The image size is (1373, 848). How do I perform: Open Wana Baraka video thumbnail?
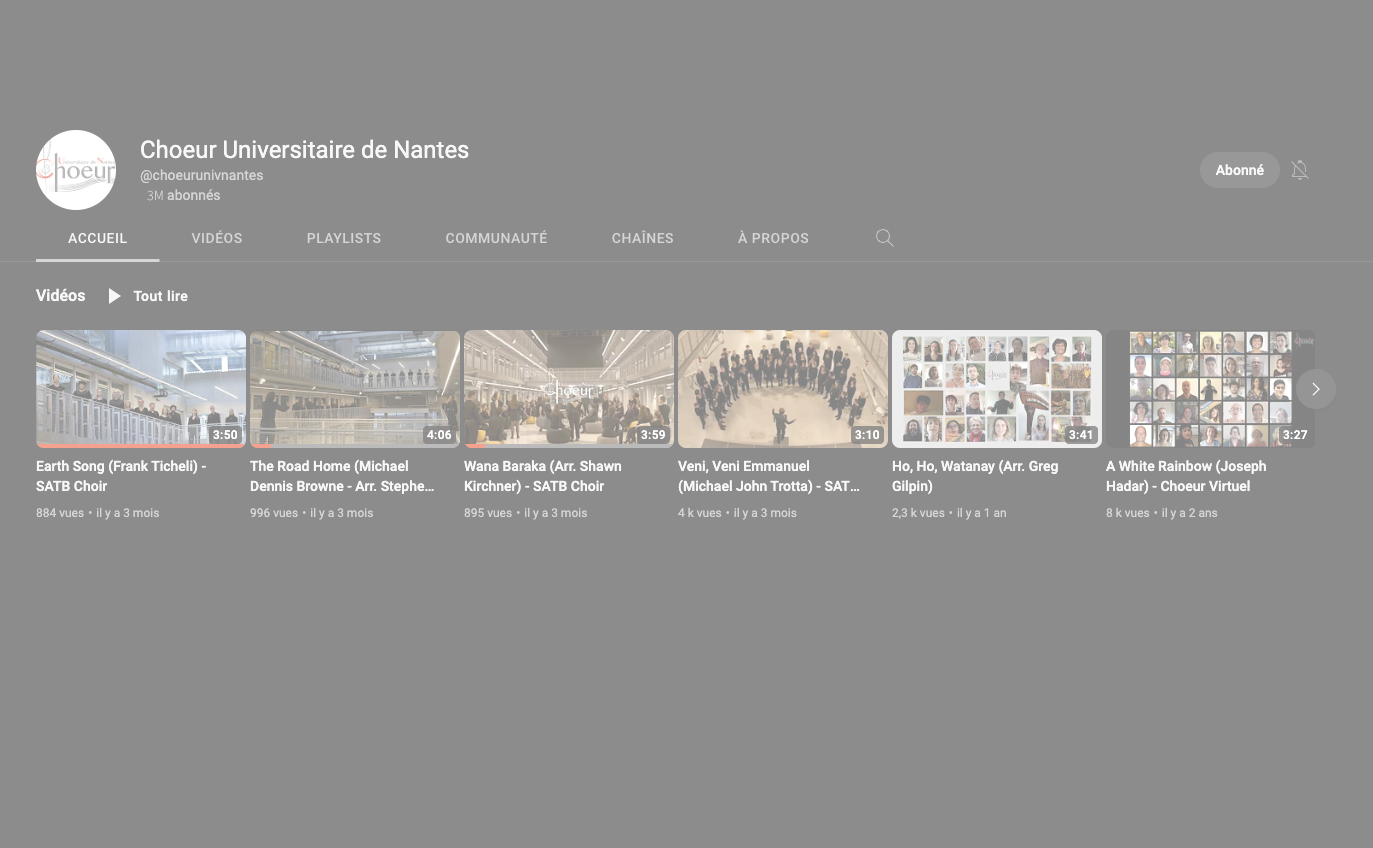(x=569, y=389)
